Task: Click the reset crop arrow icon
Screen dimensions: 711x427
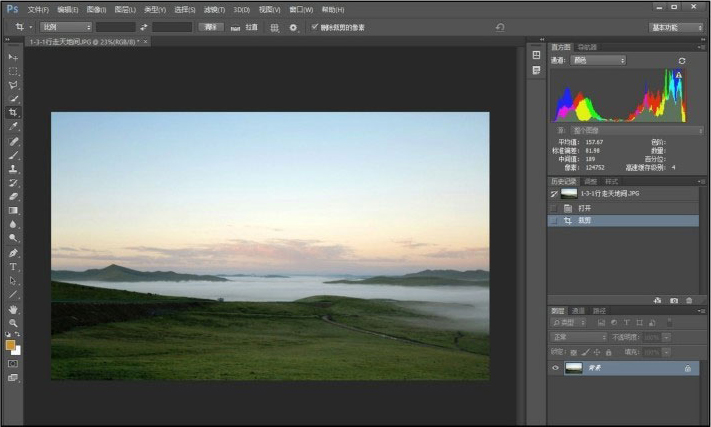Action: tap(500, 27)
